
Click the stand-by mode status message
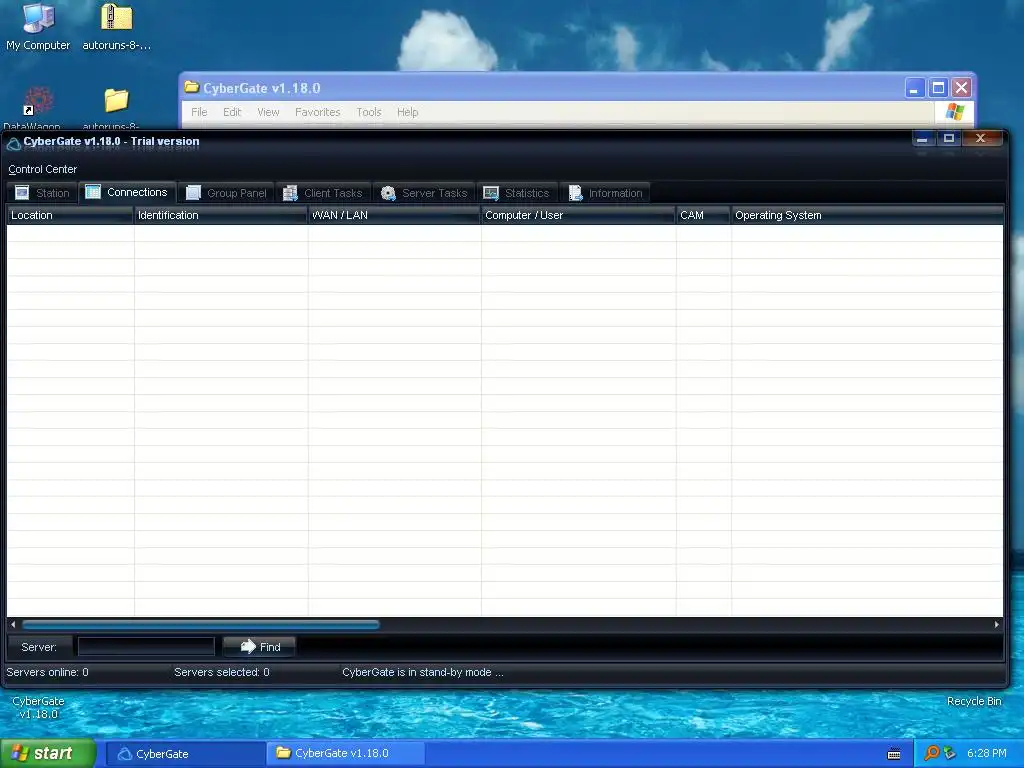tap(423, 672)
